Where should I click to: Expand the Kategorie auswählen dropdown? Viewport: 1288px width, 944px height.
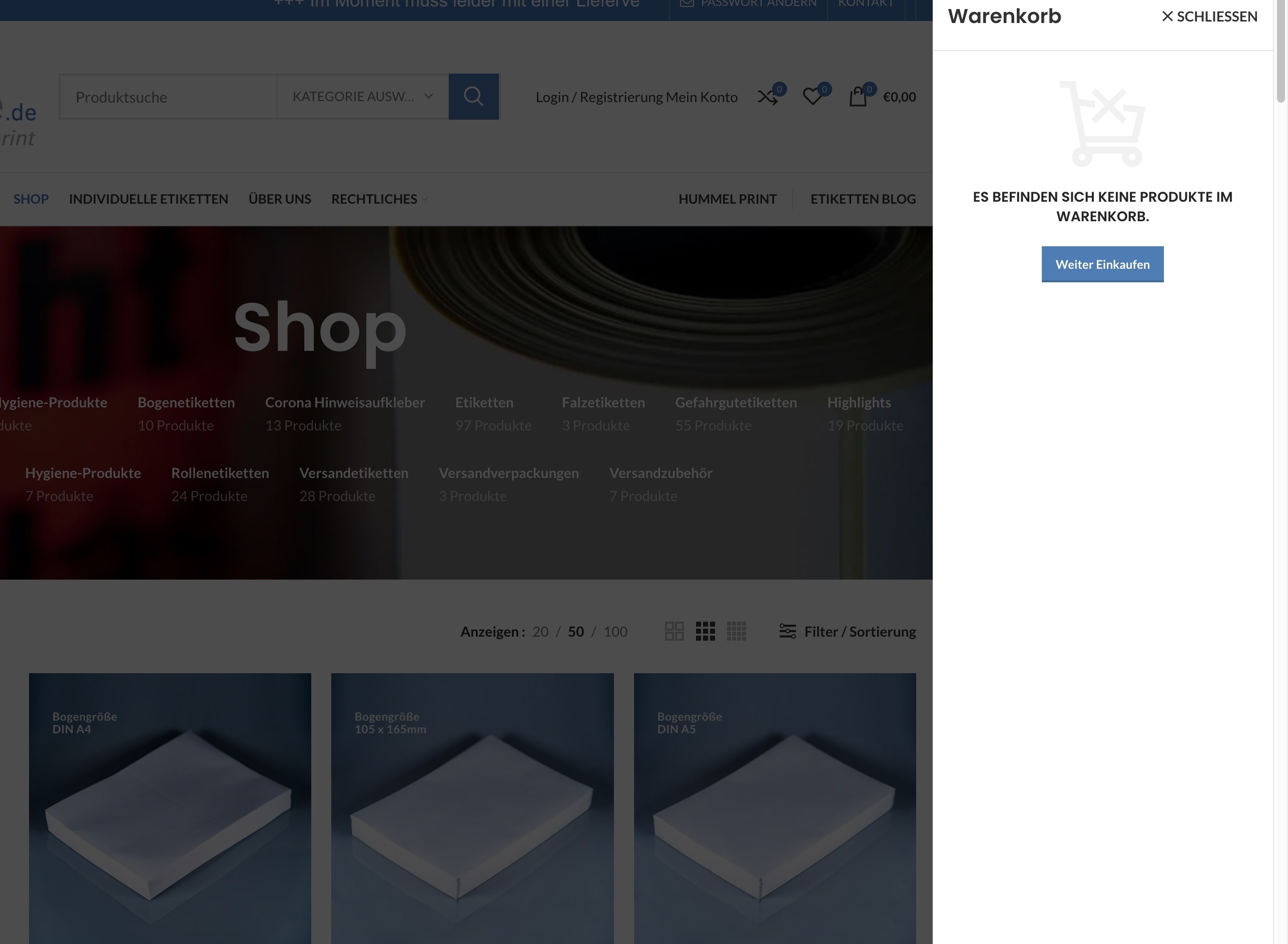(x=363, y=97)
